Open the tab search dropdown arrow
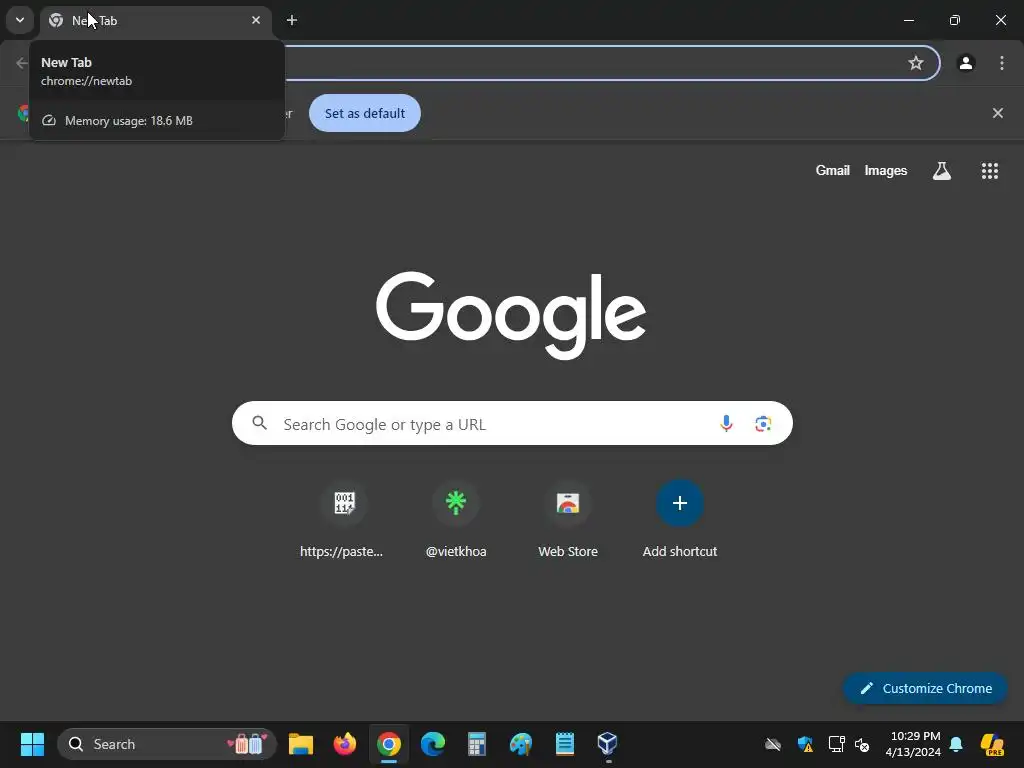This screenshot has height=768, width=1024. point(20,20)
